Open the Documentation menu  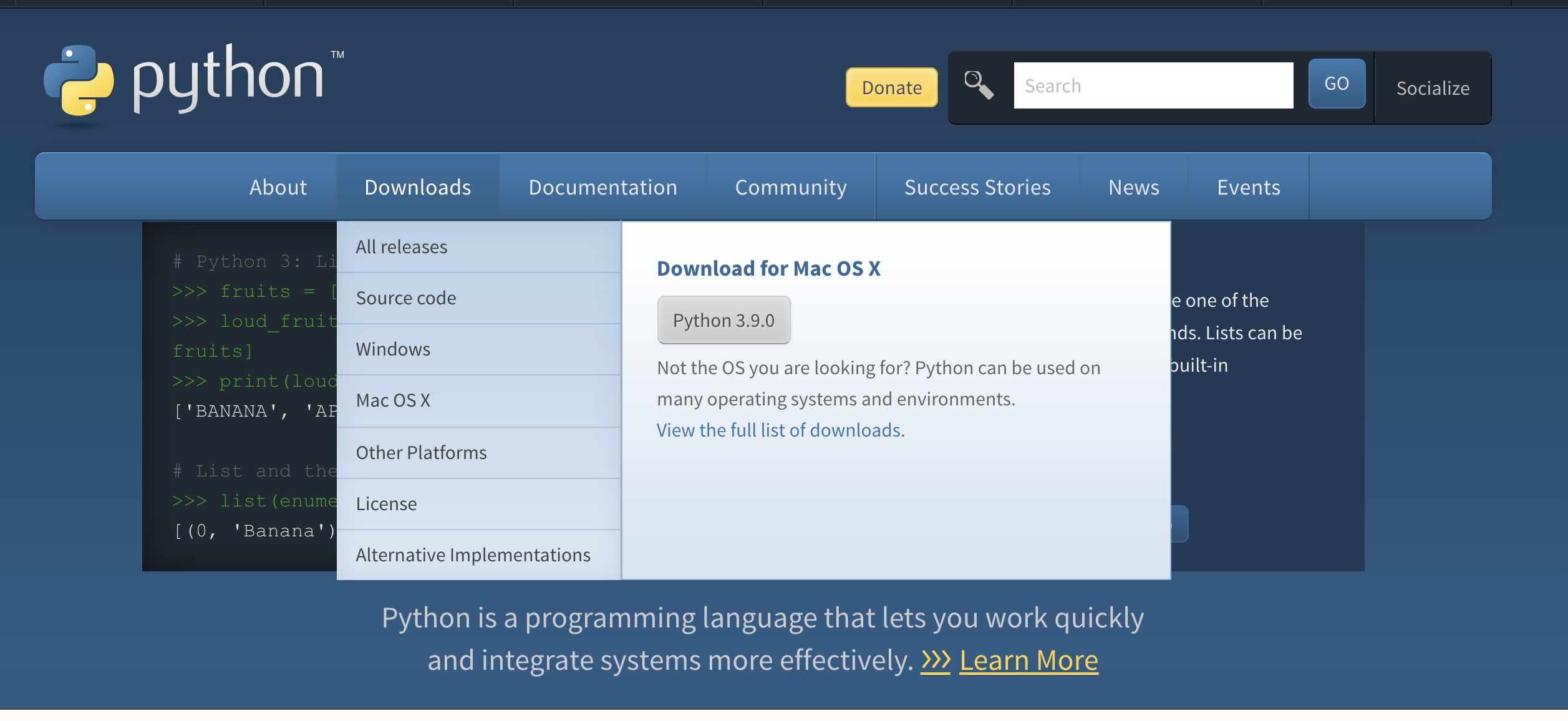(603, 187)
